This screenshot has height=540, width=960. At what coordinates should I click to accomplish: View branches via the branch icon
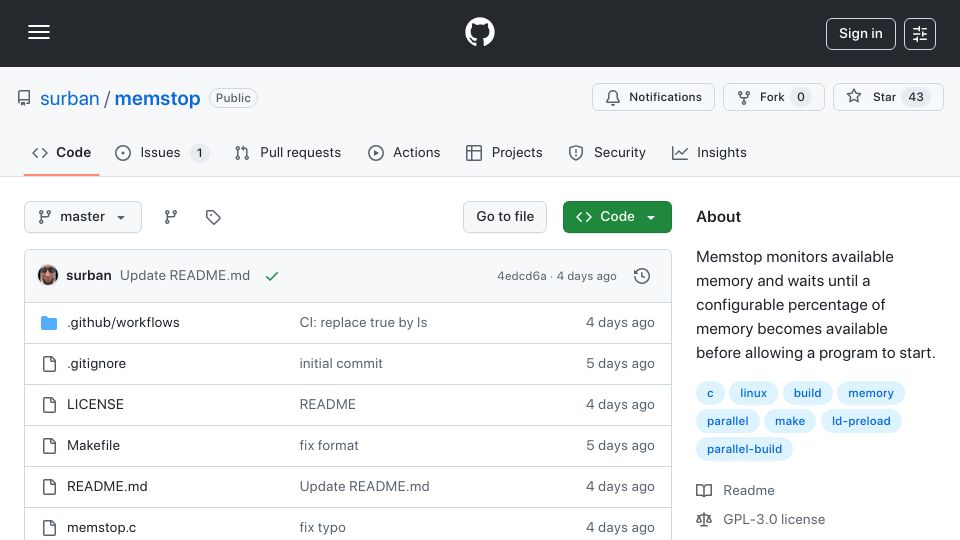[x=171, y=217]
